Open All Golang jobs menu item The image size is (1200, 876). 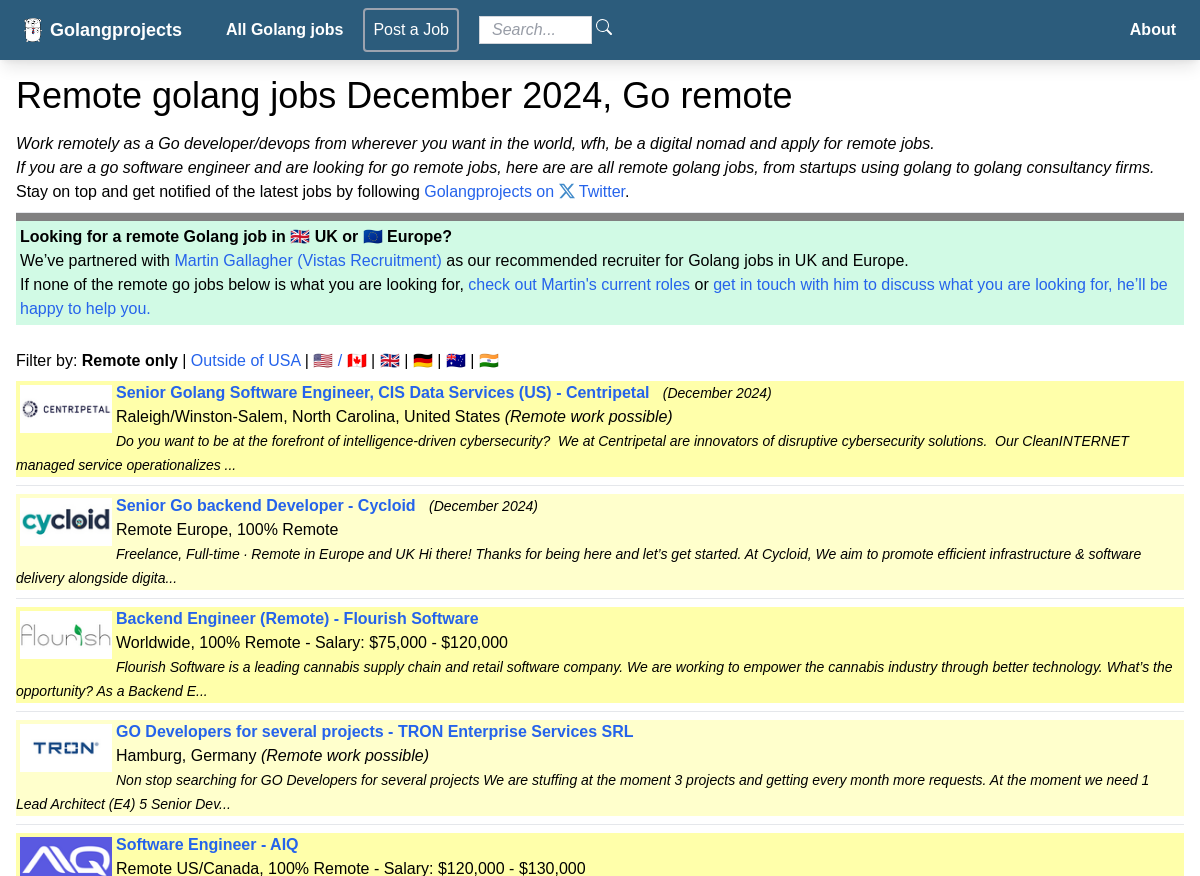[x=284, y=30]
